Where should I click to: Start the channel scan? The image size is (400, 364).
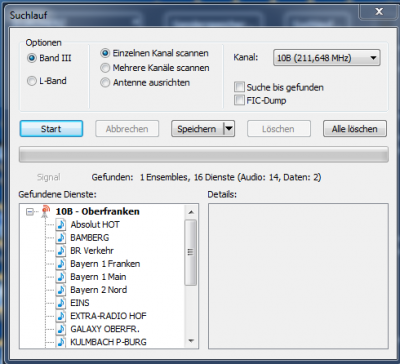[x=51, y=129]
